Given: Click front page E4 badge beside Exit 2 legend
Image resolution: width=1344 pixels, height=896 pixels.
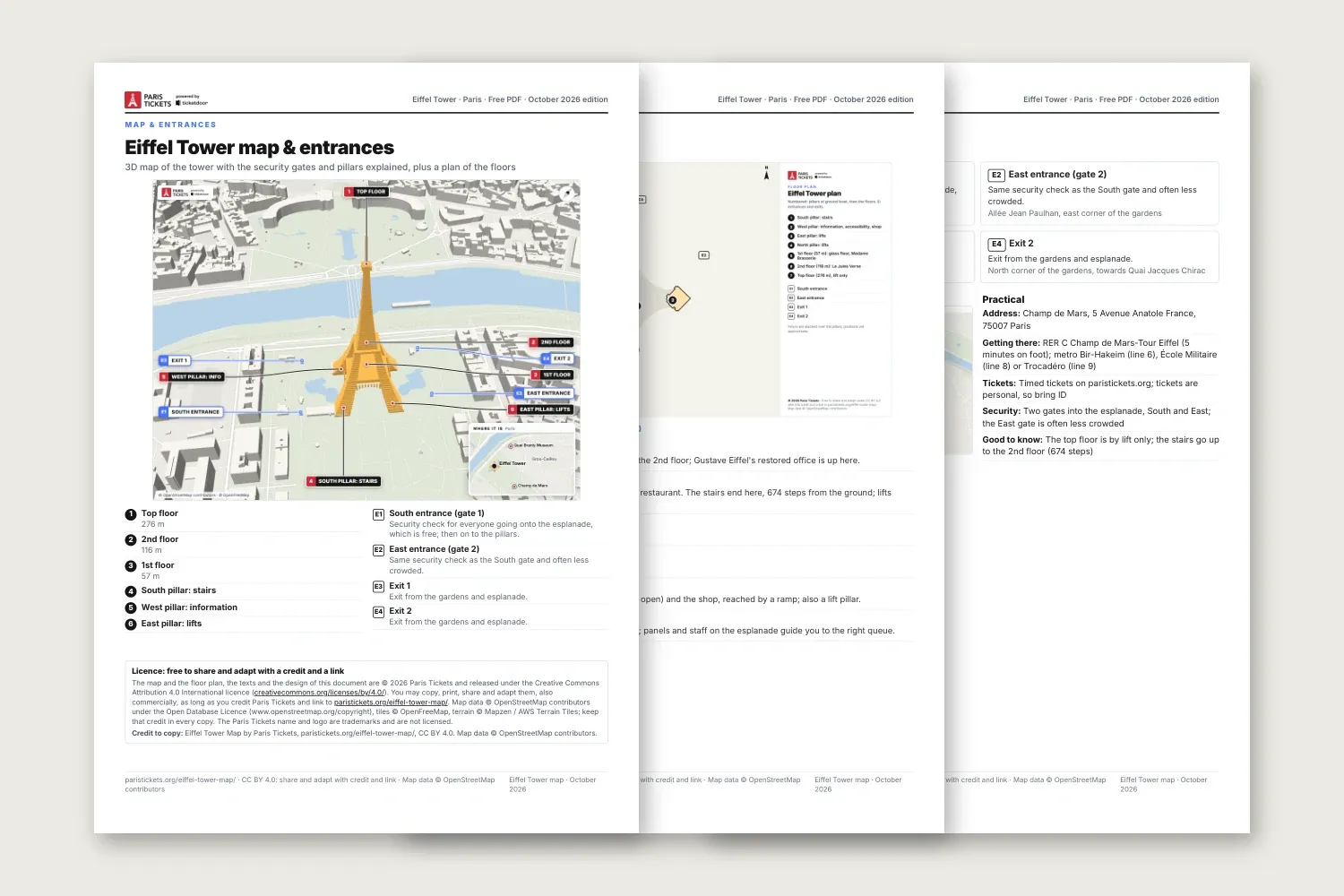Looking at the screenshot, I should click(378, 612).
